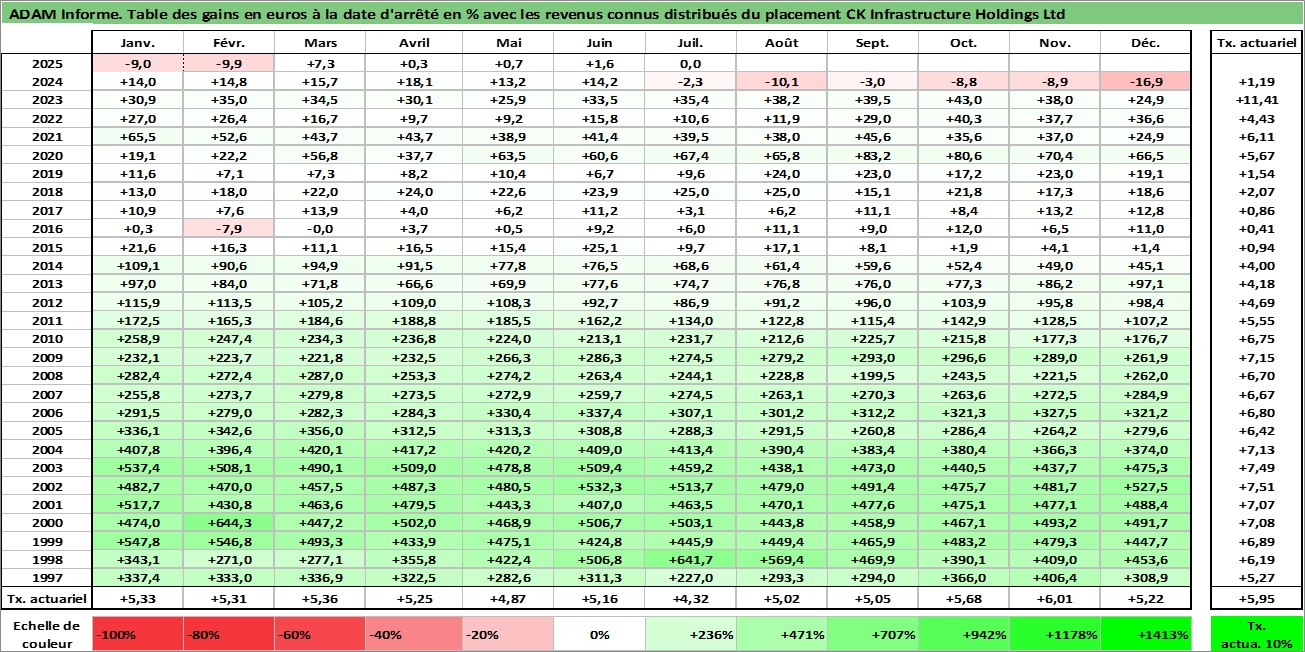The width and height of the screenshot is (1305, 652).
Task: Click the ADAM Informe title banner
Action: [x=652, y=14]
